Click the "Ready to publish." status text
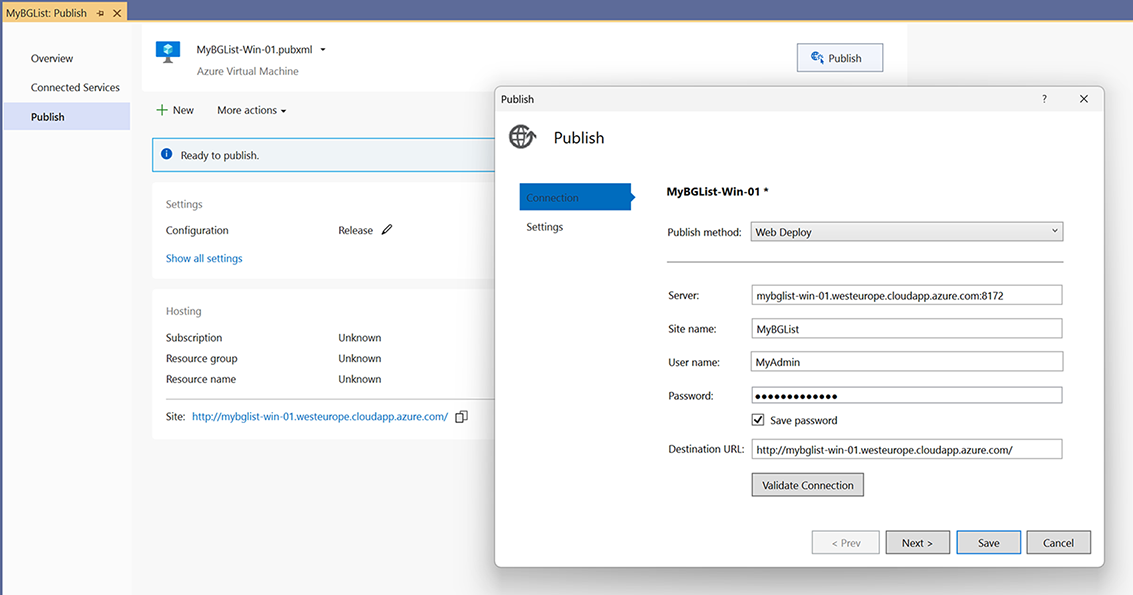 [220, 155]
